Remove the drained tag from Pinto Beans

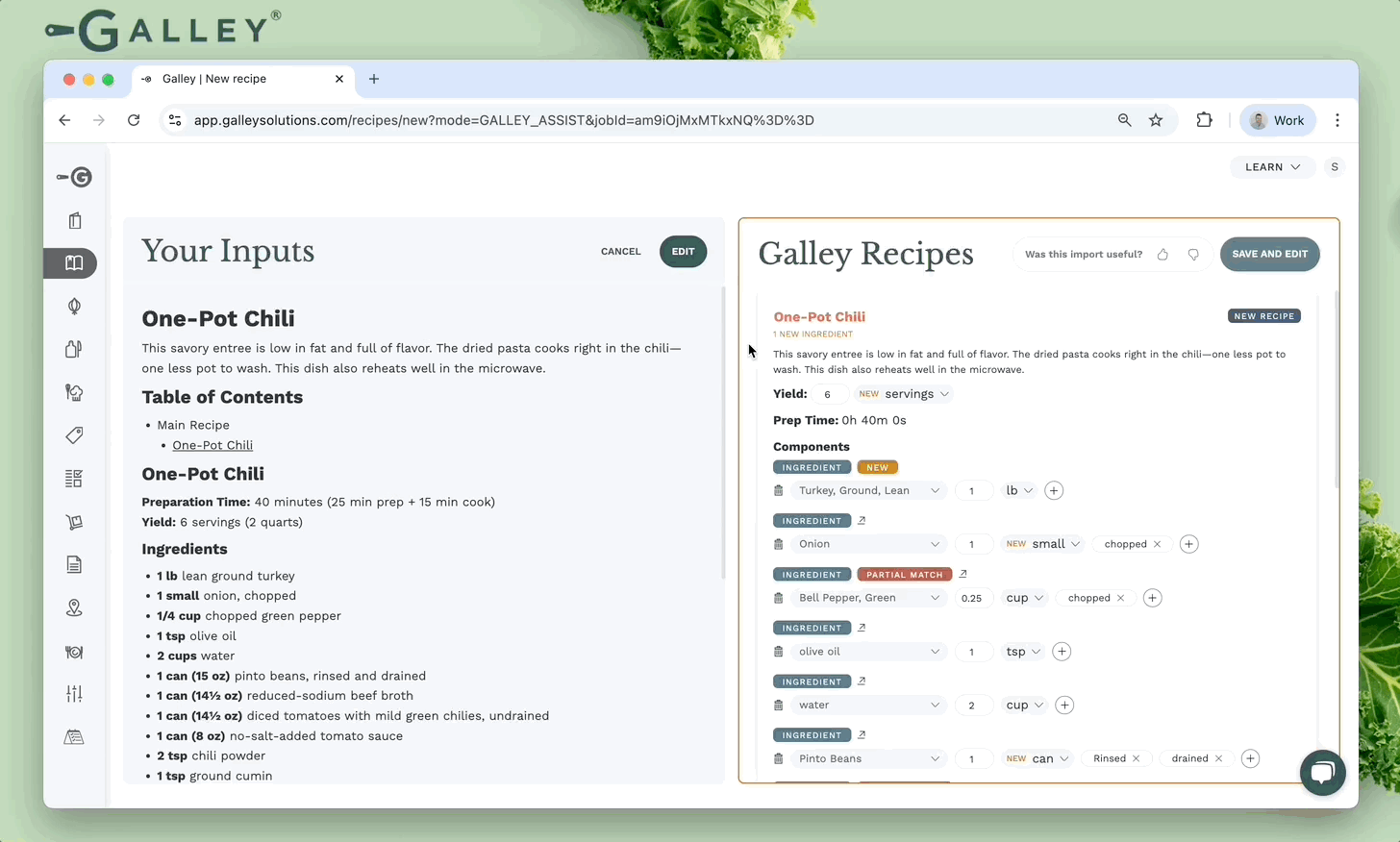1218,759
